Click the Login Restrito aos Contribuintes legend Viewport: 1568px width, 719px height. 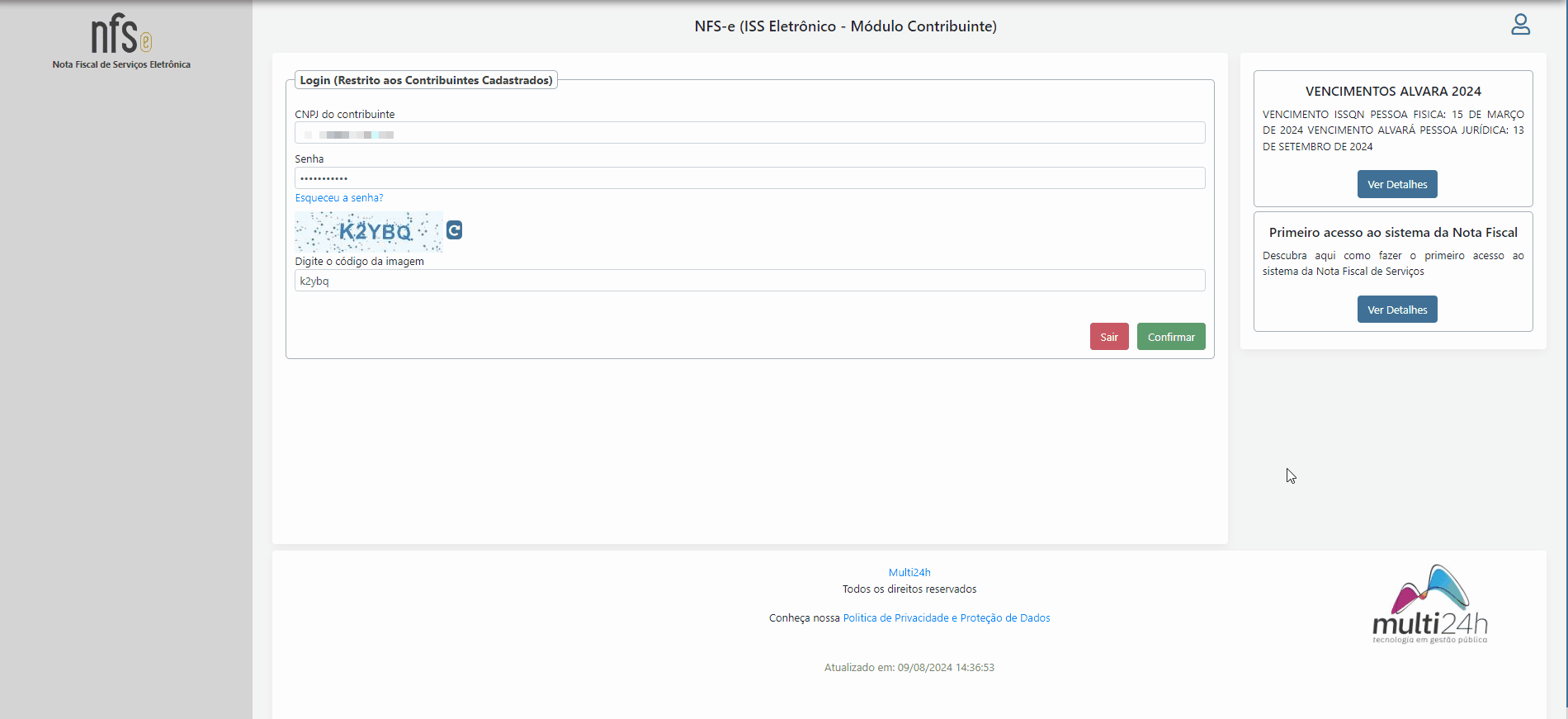tap(426, 80)
